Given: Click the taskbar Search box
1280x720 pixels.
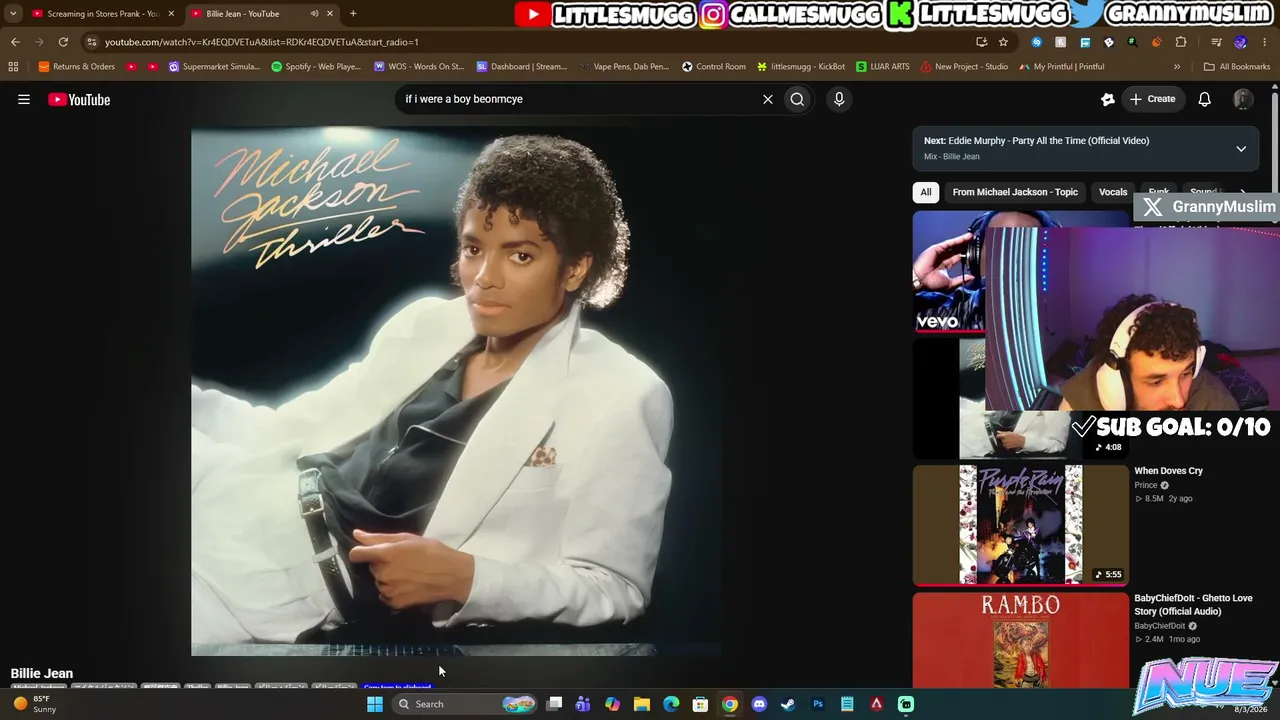Looking at the screenshot, I should [x=465, y=704].
